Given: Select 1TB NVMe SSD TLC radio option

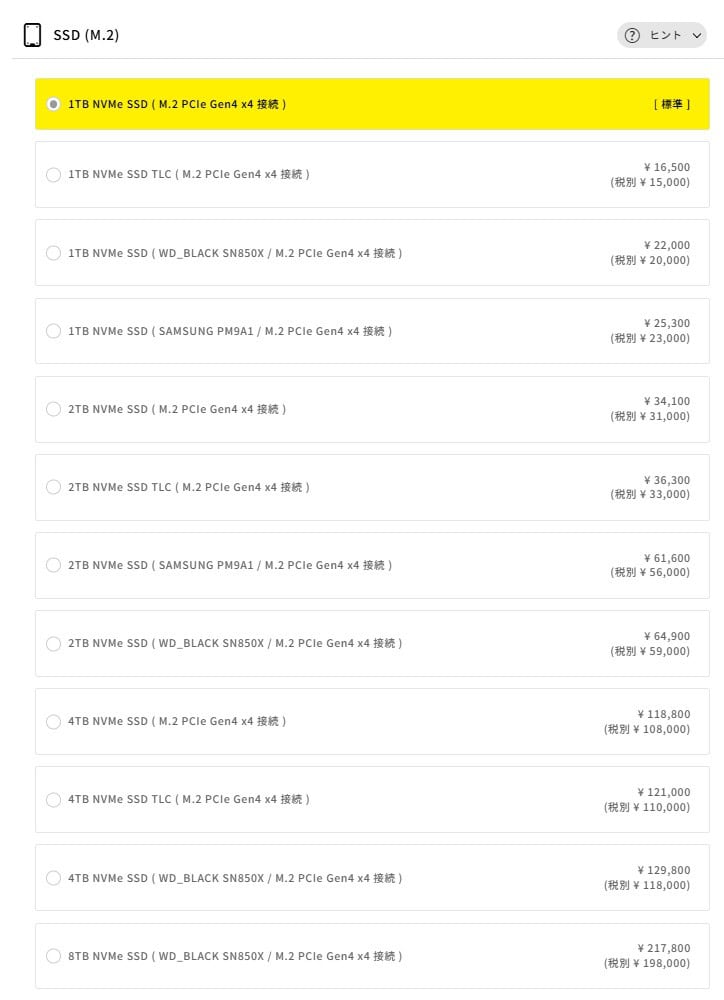Looking at the screenshot, I should pos(53,175).
